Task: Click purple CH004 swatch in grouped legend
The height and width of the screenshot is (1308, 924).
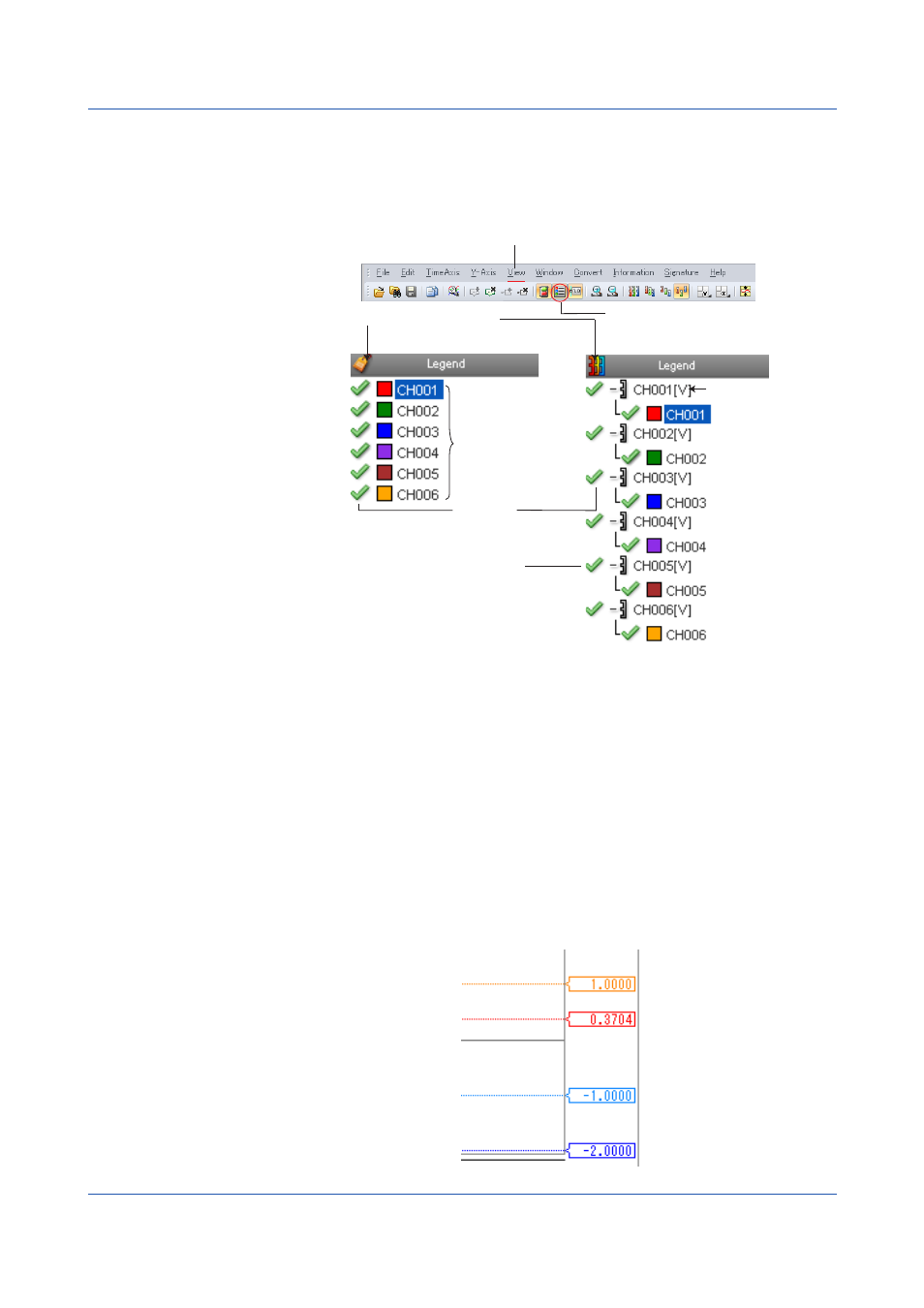Action: (x=655, y=545)
